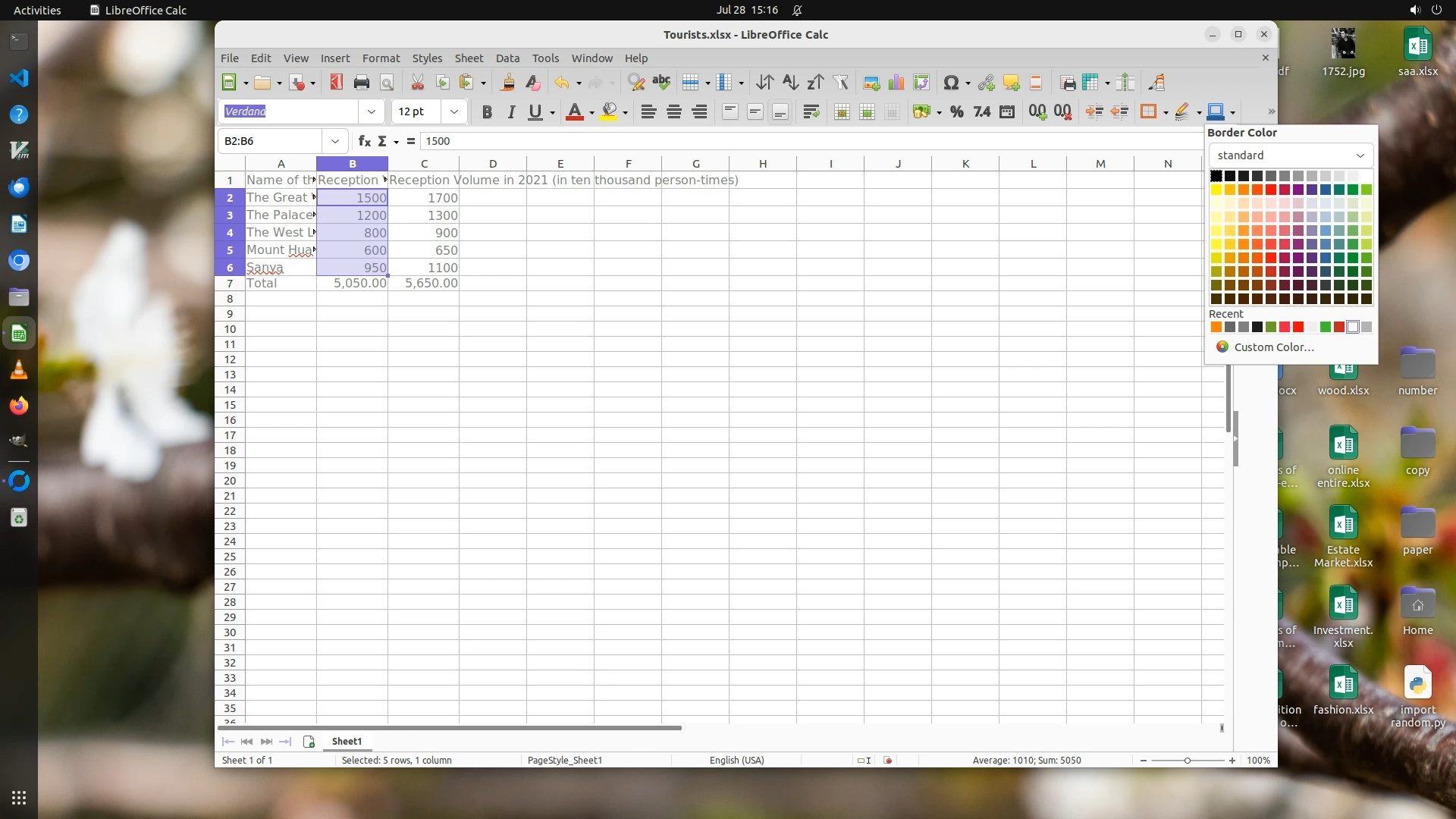1456x819 pixels.
Task: Click Add Decimal Place icon
Action: pos(1037,112)
